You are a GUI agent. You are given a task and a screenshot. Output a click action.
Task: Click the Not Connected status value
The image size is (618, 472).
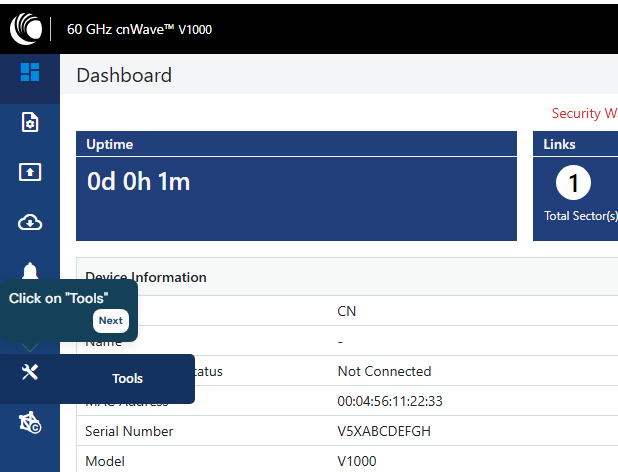tap(384, 371)
